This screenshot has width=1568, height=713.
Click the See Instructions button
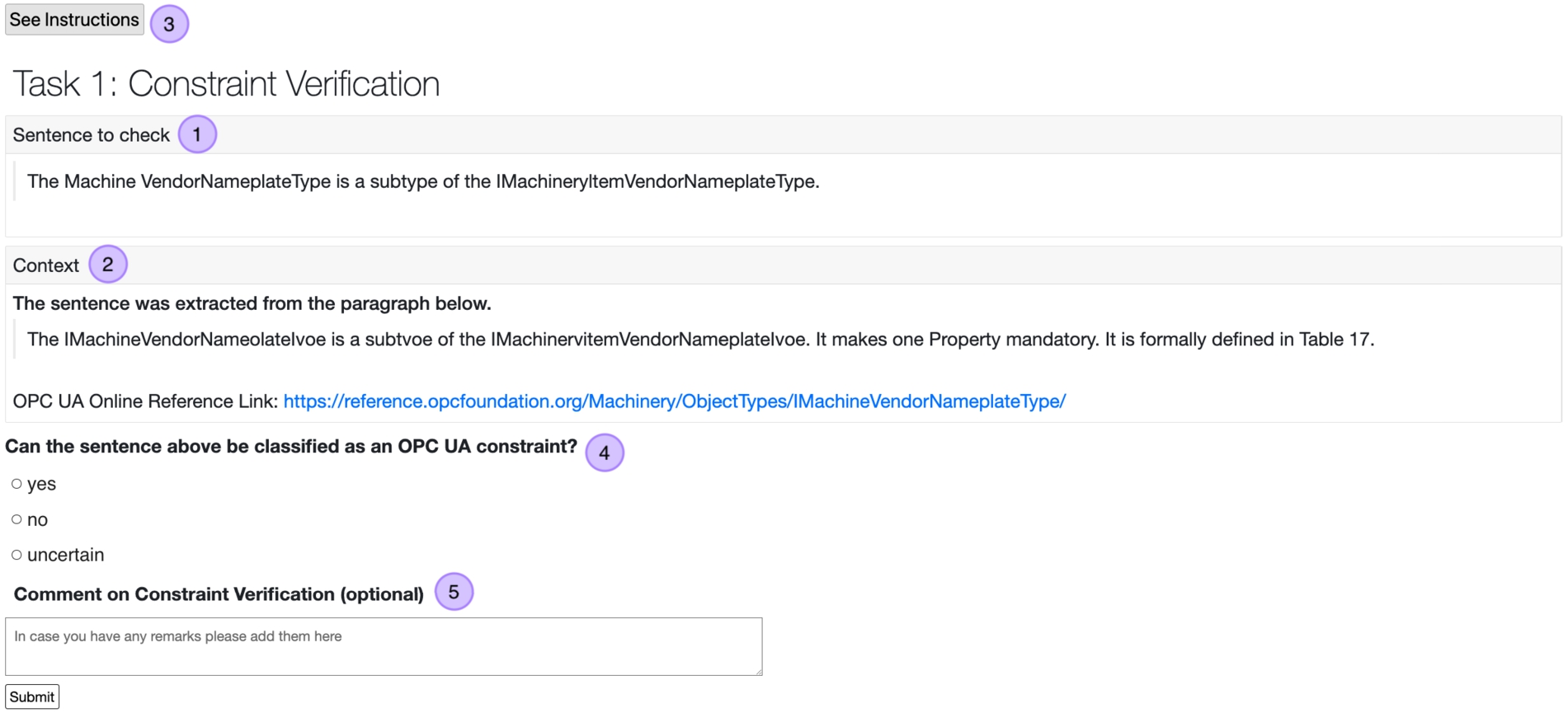tap(74, 20)
